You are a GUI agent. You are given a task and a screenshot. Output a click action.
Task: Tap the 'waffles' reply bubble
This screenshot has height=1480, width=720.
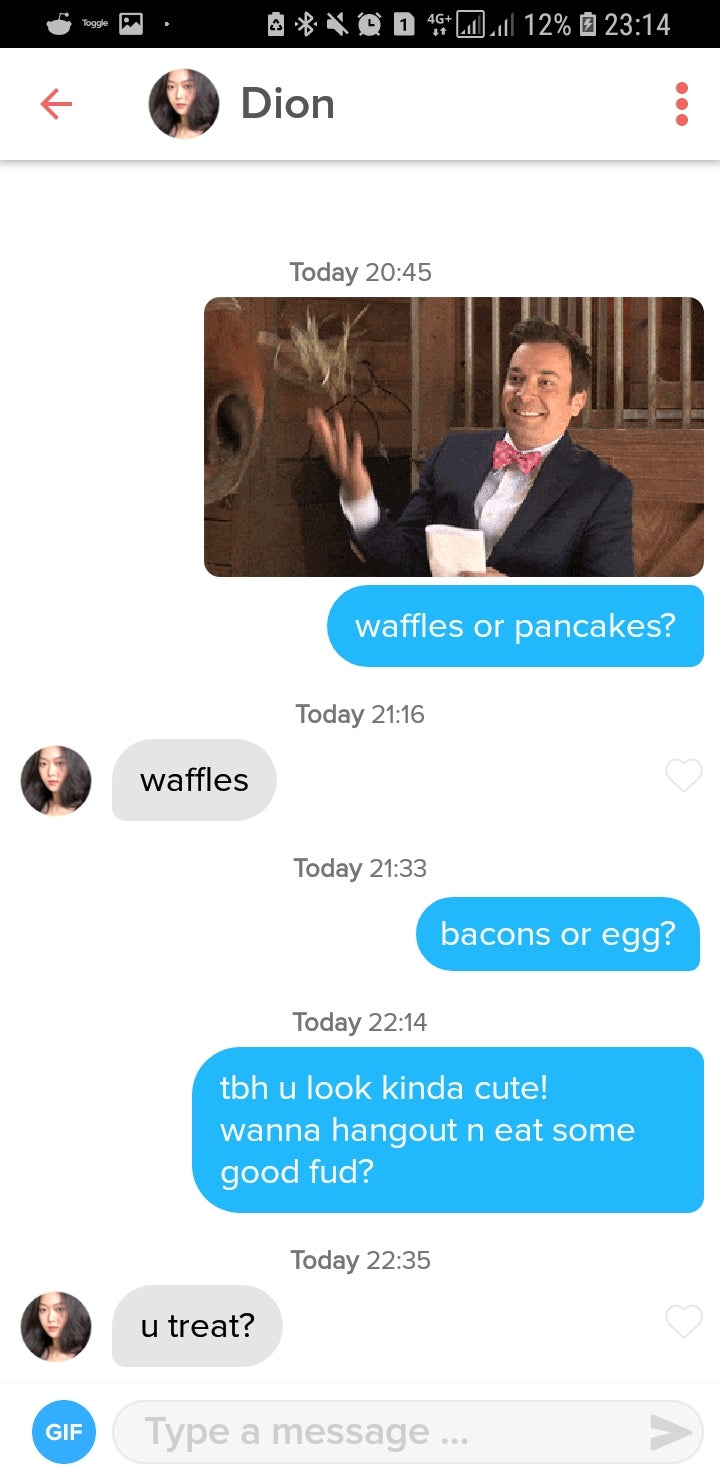[x=194, y=780]
